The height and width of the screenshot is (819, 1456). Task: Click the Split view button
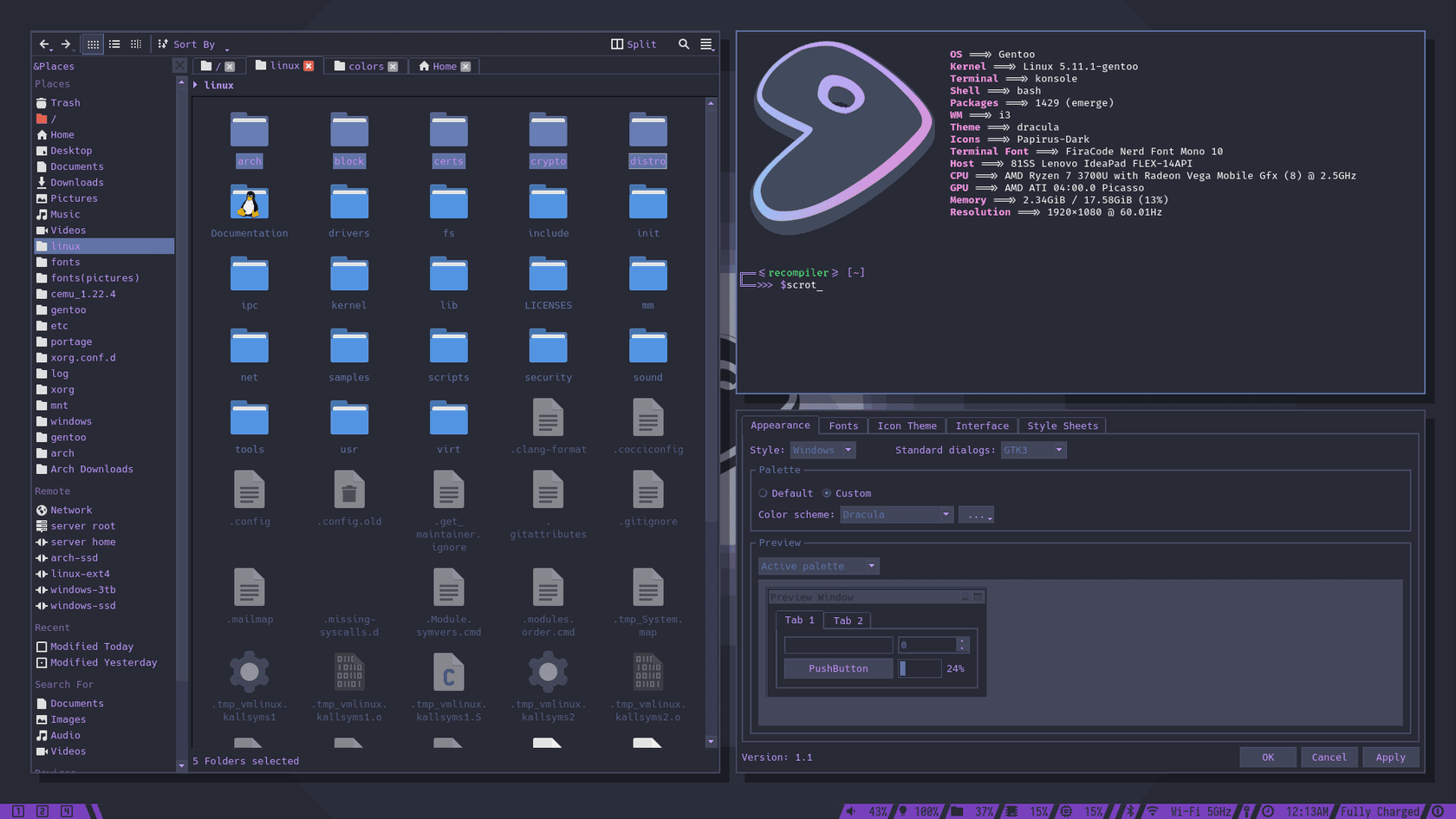click(634, 44)
